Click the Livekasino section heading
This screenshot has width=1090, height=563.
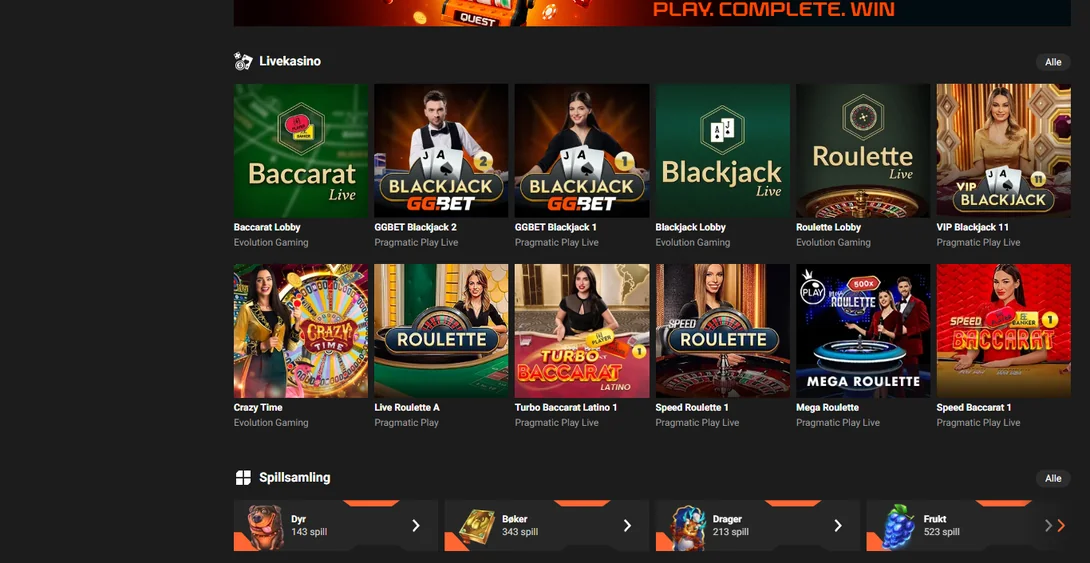click(290, 61)
